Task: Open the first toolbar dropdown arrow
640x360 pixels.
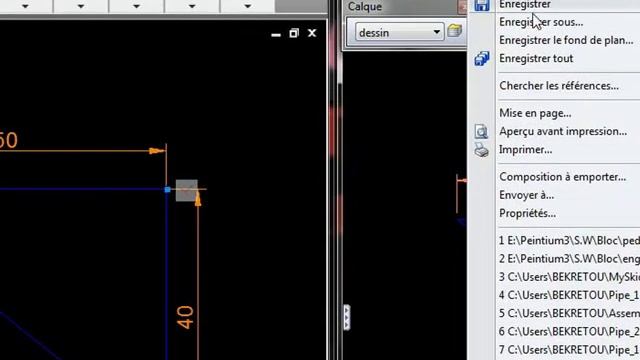Action: pos(25,6)
